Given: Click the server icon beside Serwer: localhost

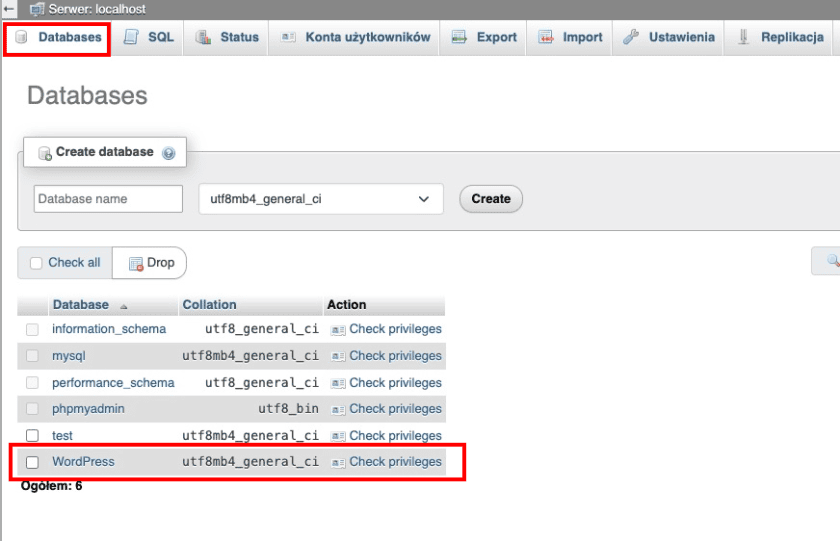Looking at the screenshot, I should click(x=36, y=9).
